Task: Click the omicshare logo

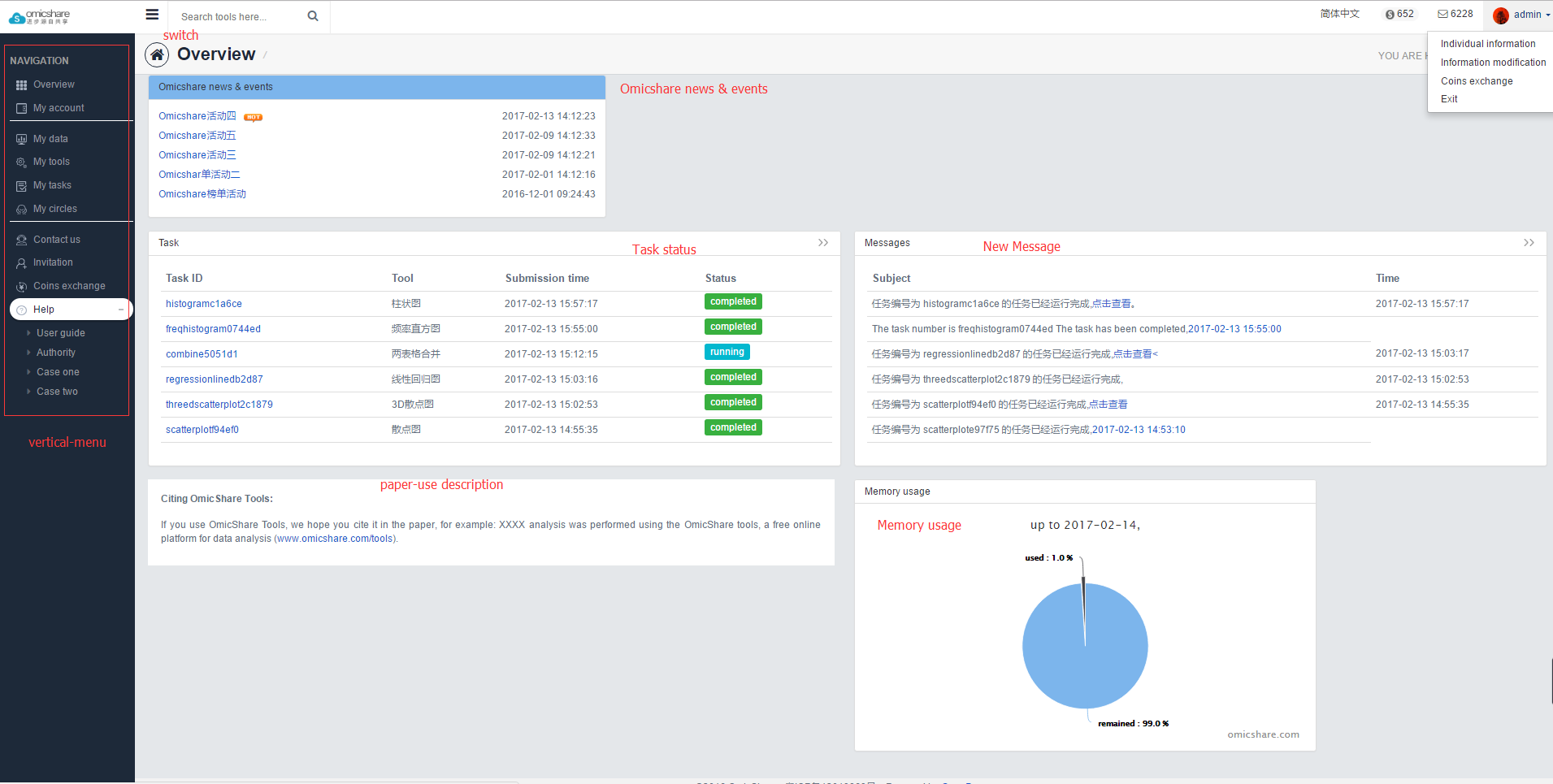Action: [x=39, y=16]
